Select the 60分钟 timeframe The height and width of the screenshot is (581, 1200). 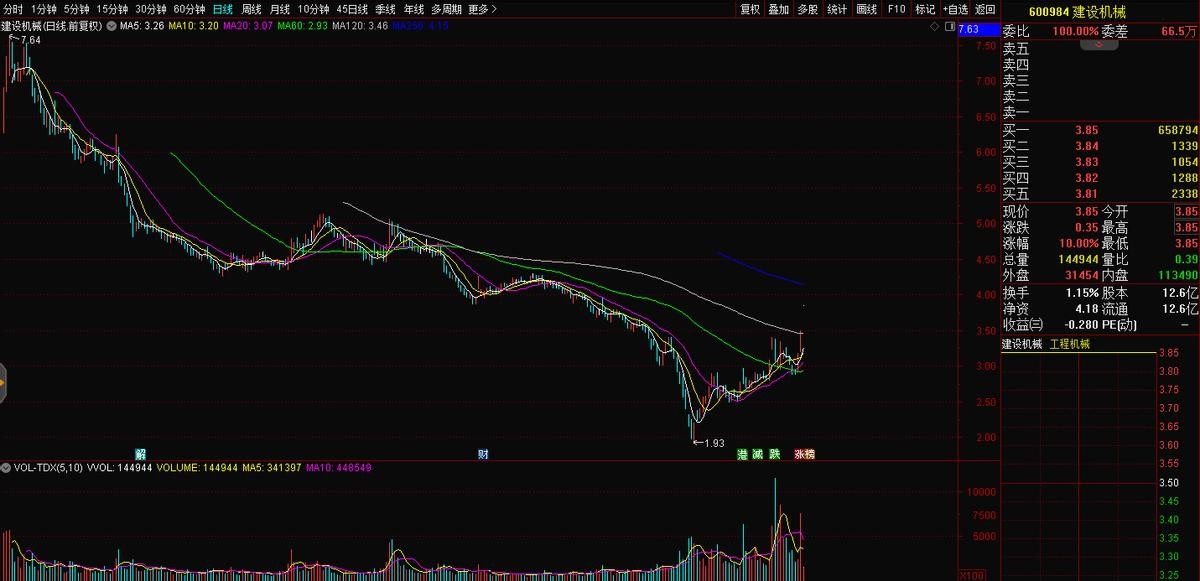tap(189, 9)
